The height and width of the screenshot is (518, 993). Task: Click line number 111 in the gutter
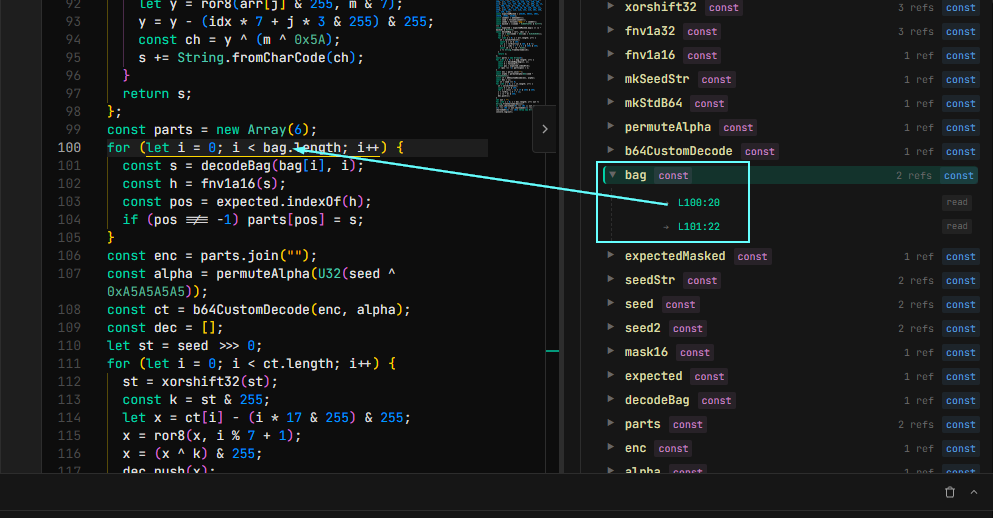[x=69, y=363]
